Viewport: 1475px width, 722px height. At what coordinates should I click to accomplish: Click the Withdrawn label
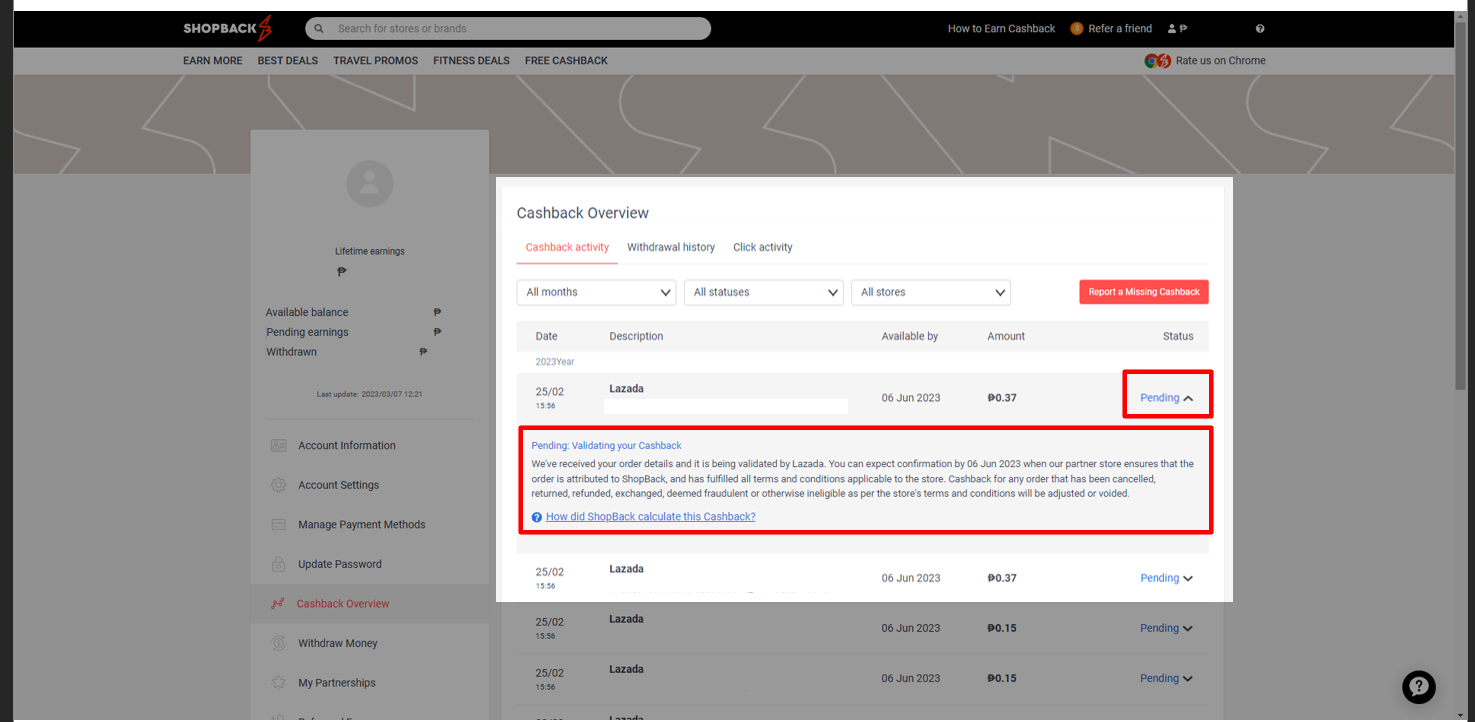click(x=291, y=352)
